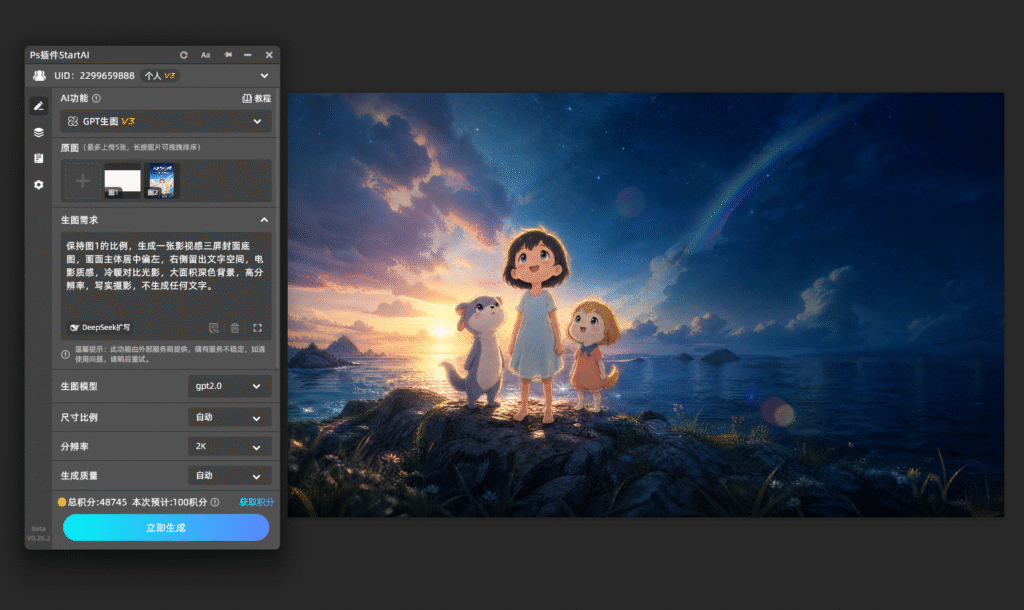Select the pencil edit sidebar icon
The height and width of the screenshot is (610, 1024).
coord(39,106)
